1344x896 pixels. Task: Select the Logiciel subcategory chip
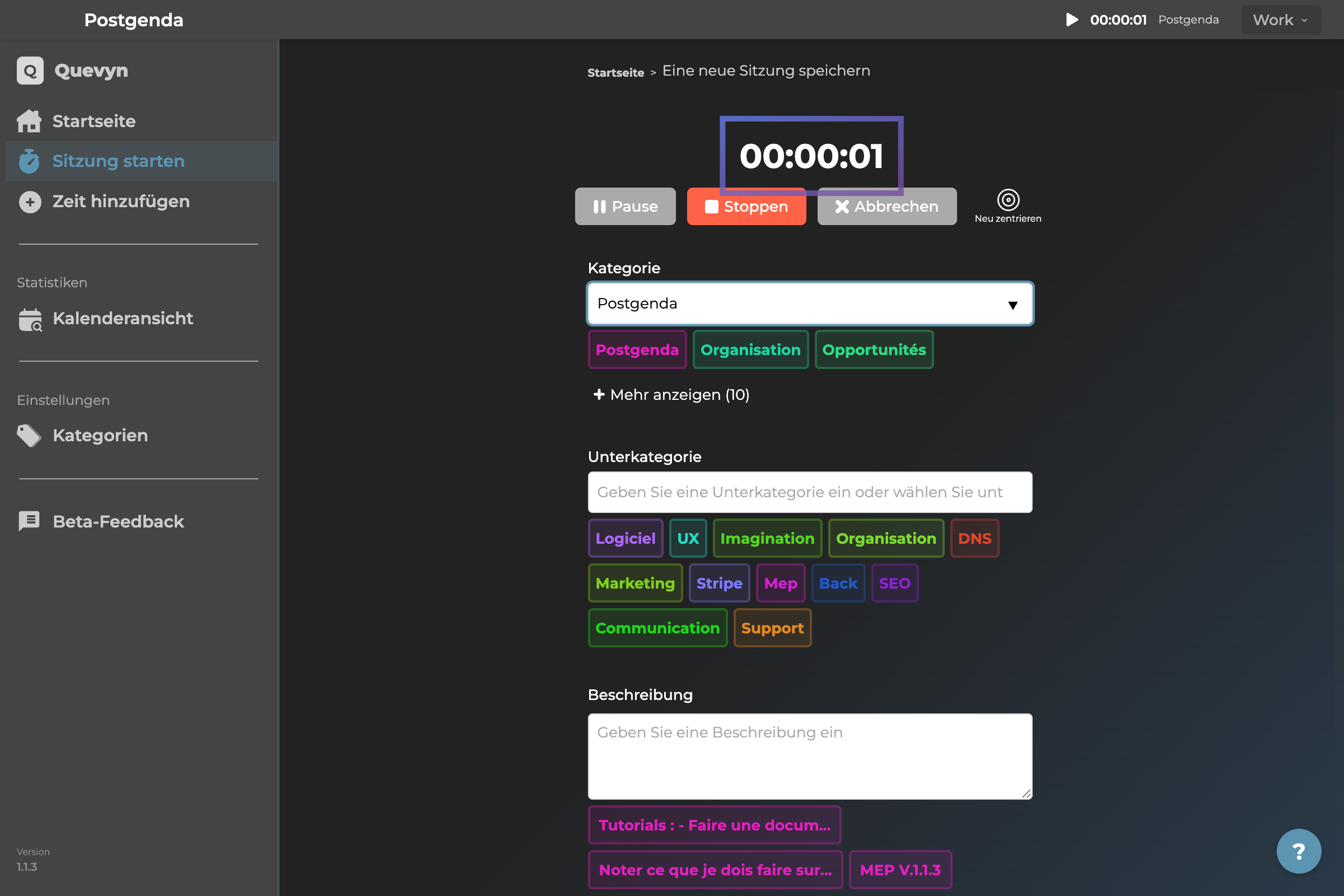625,538
